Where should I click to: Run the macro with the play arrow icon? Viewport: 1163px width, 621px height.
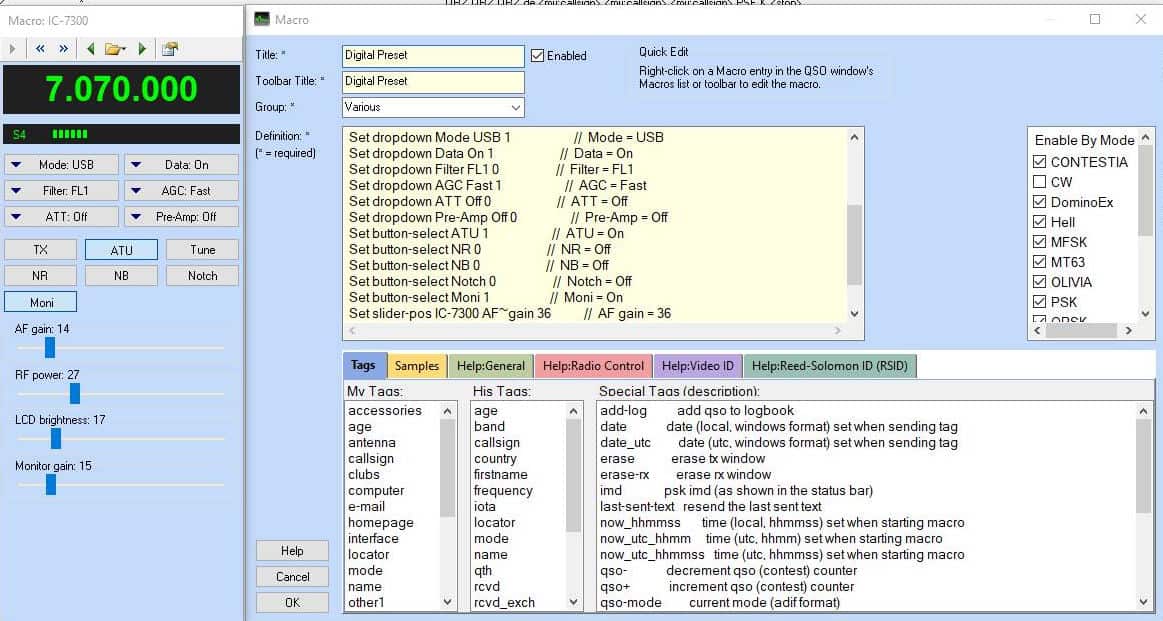coord(12,47)
